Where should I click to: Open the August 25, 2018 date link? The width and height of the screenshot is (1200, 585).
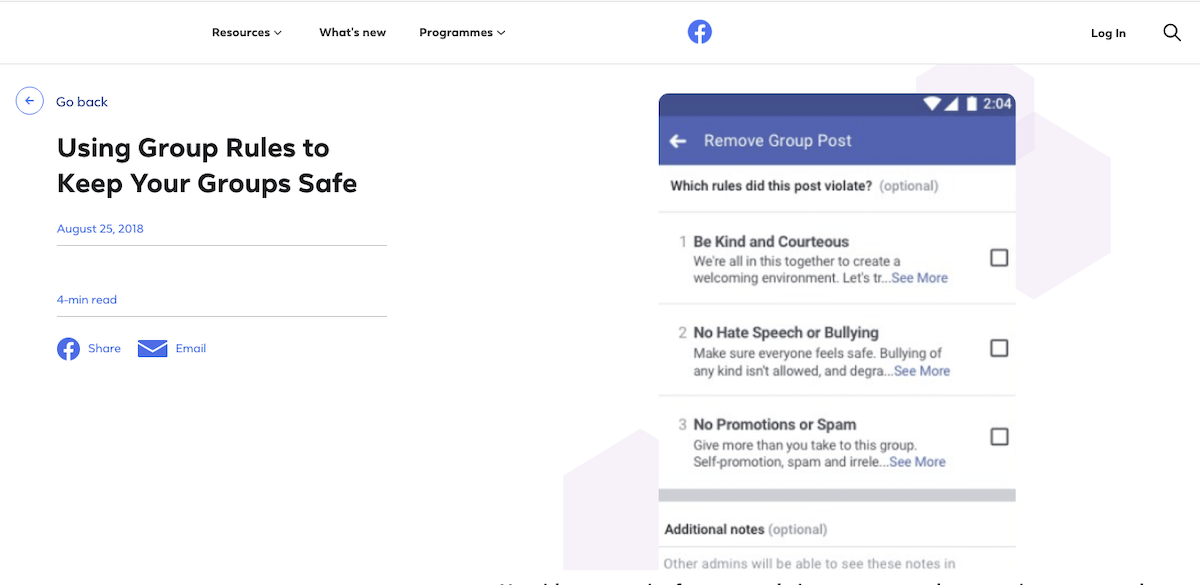click(100, 228)
